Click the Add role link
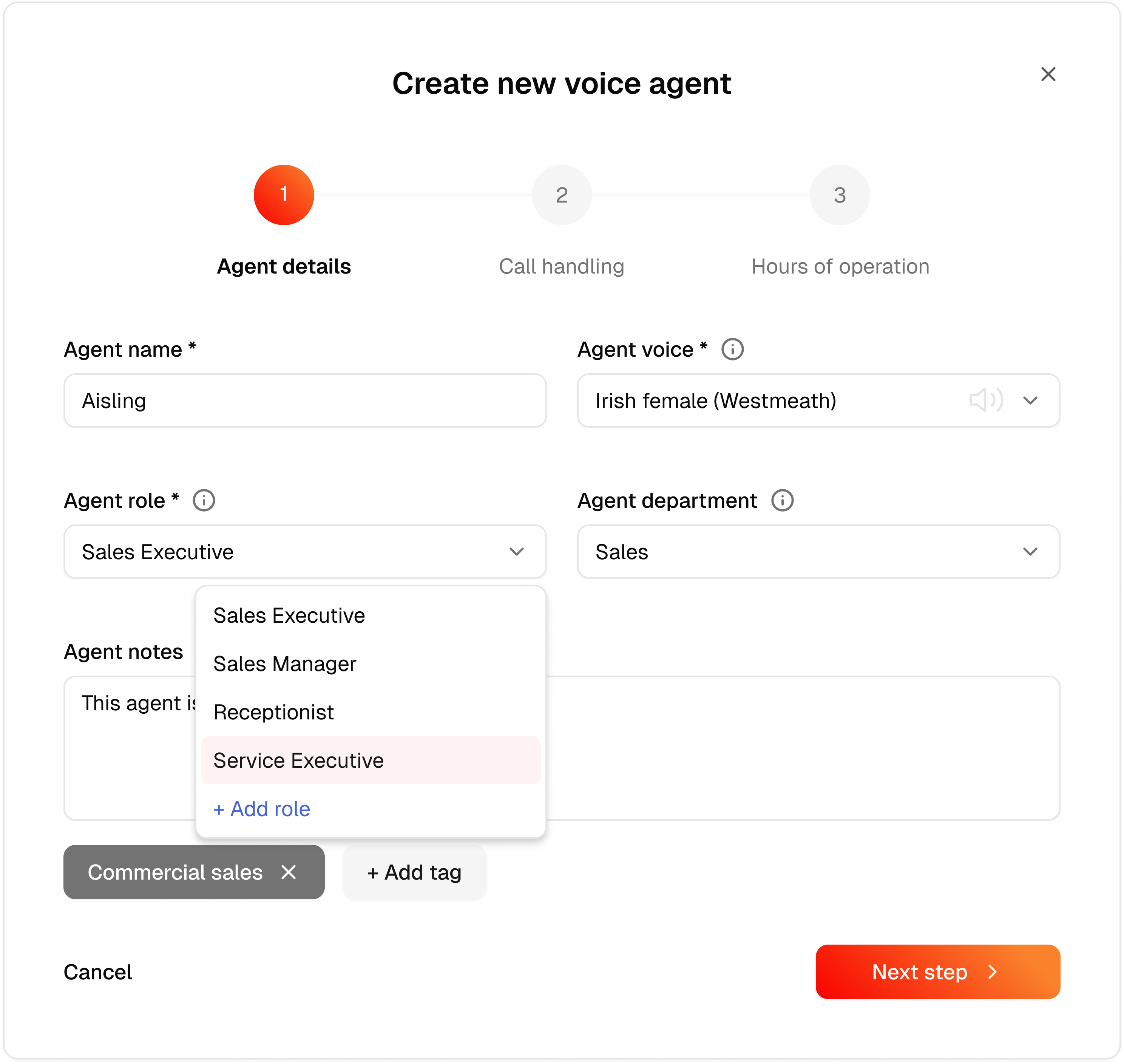Viewport: 1124px width, 1064px height. click(x=261, y=809)
